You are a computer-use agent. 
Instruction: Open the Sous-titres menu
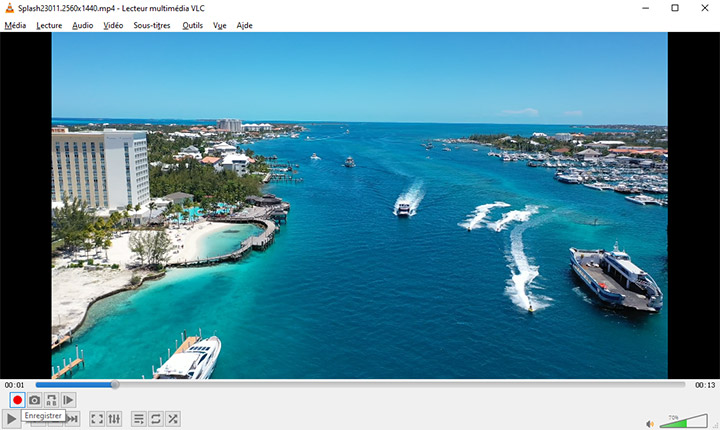tap(152, 25)
